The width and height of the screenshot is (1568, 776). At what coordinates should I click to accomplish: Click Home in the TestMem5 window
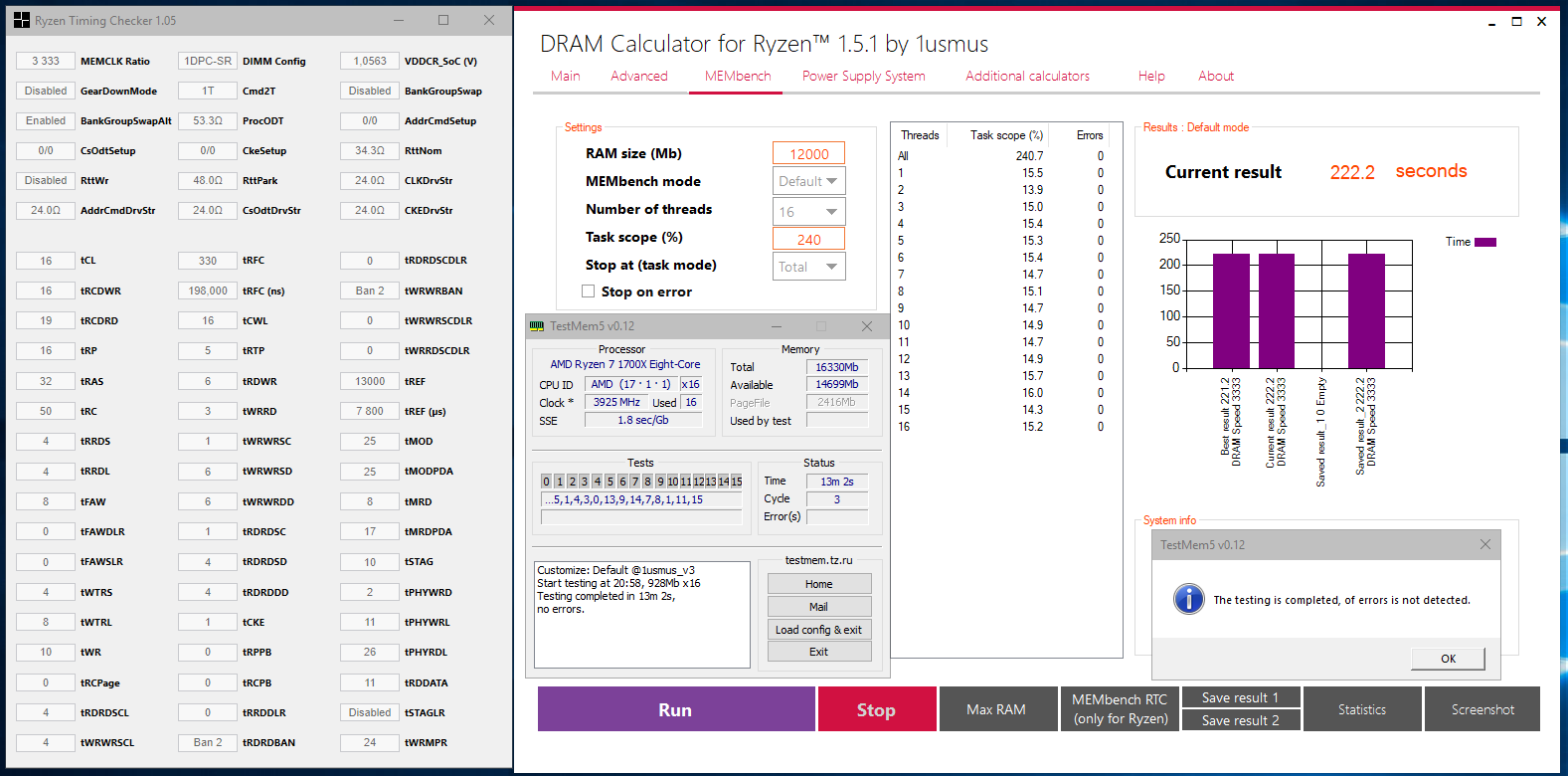point(819,584)
